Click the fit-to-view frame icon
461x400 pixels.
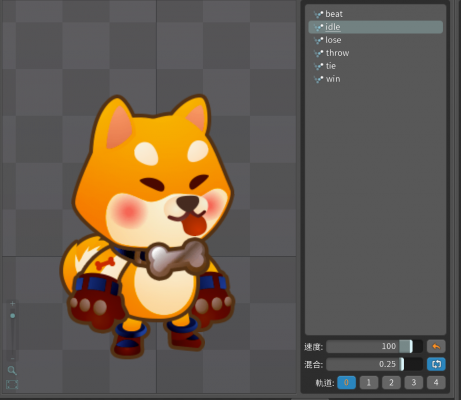click(12, 384)
